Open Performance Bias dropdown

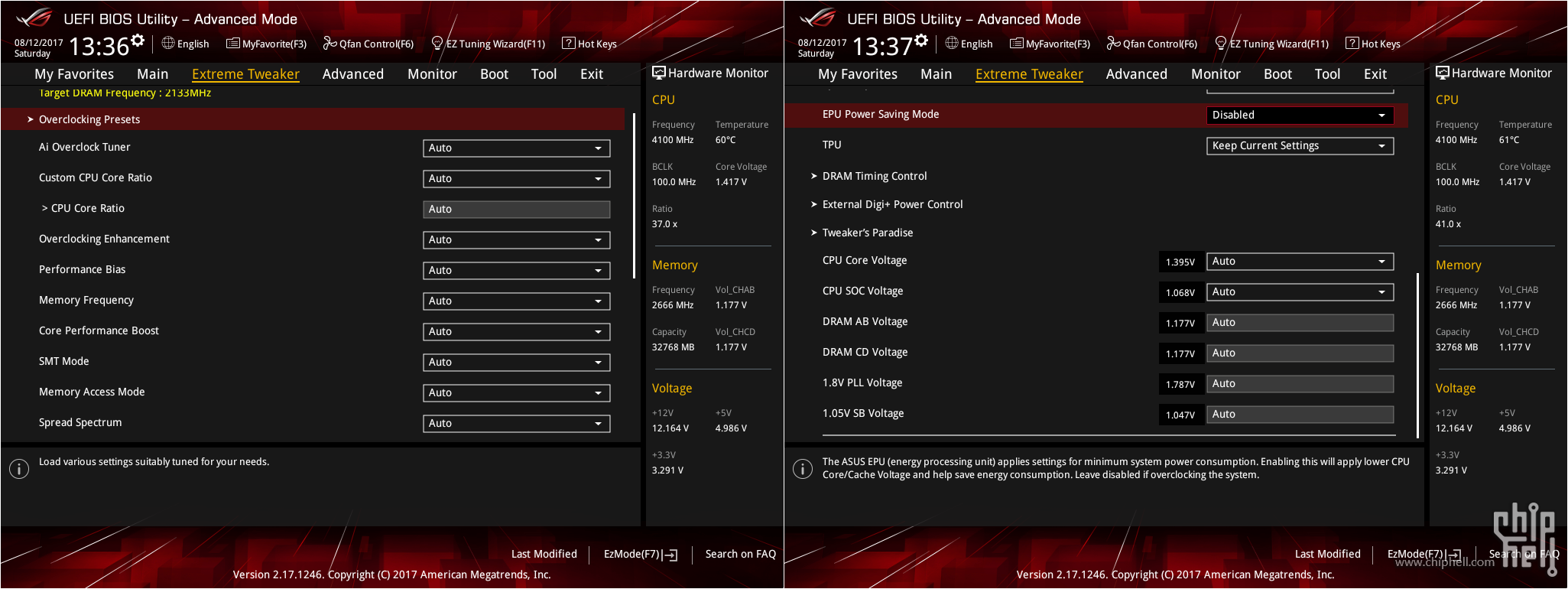517,270
